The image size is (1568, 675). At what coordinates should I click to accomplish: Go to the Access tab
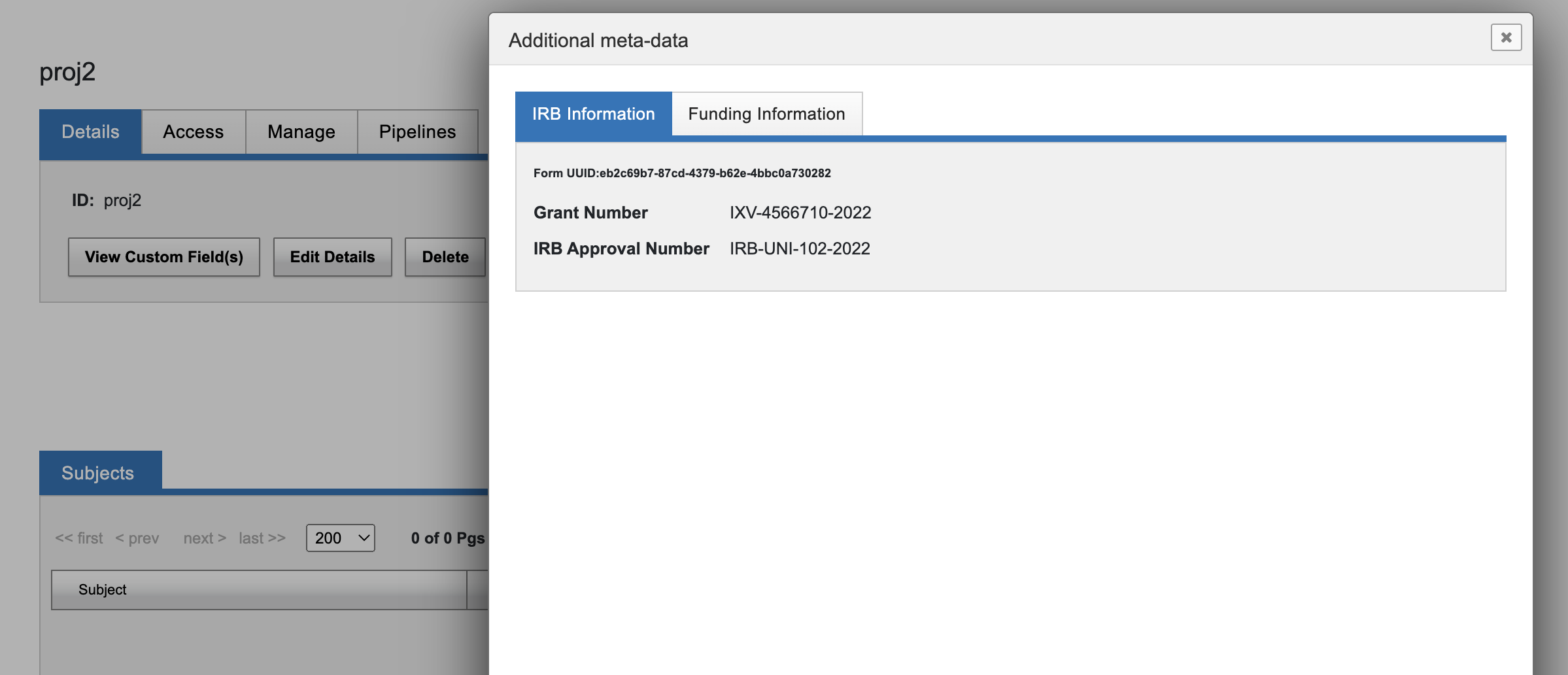pyautogui.click(x=193, y=132)
